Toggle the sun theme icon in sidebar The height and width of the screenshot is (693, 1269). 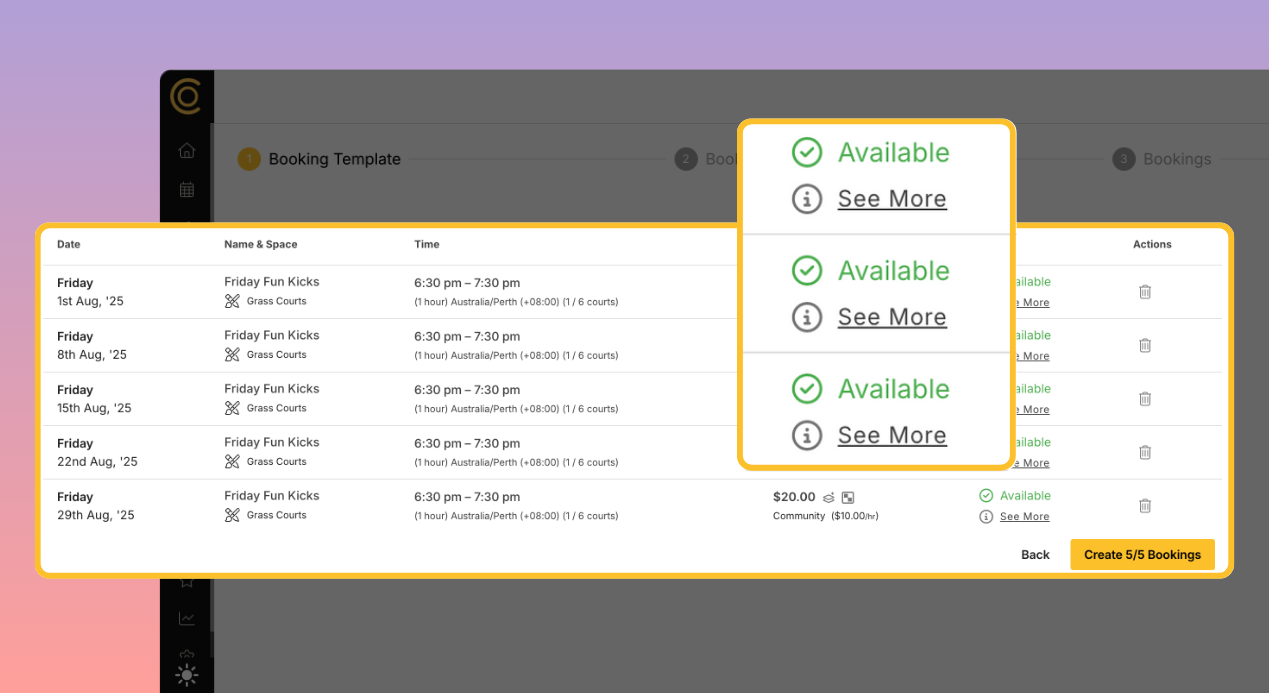pos(187,675)
